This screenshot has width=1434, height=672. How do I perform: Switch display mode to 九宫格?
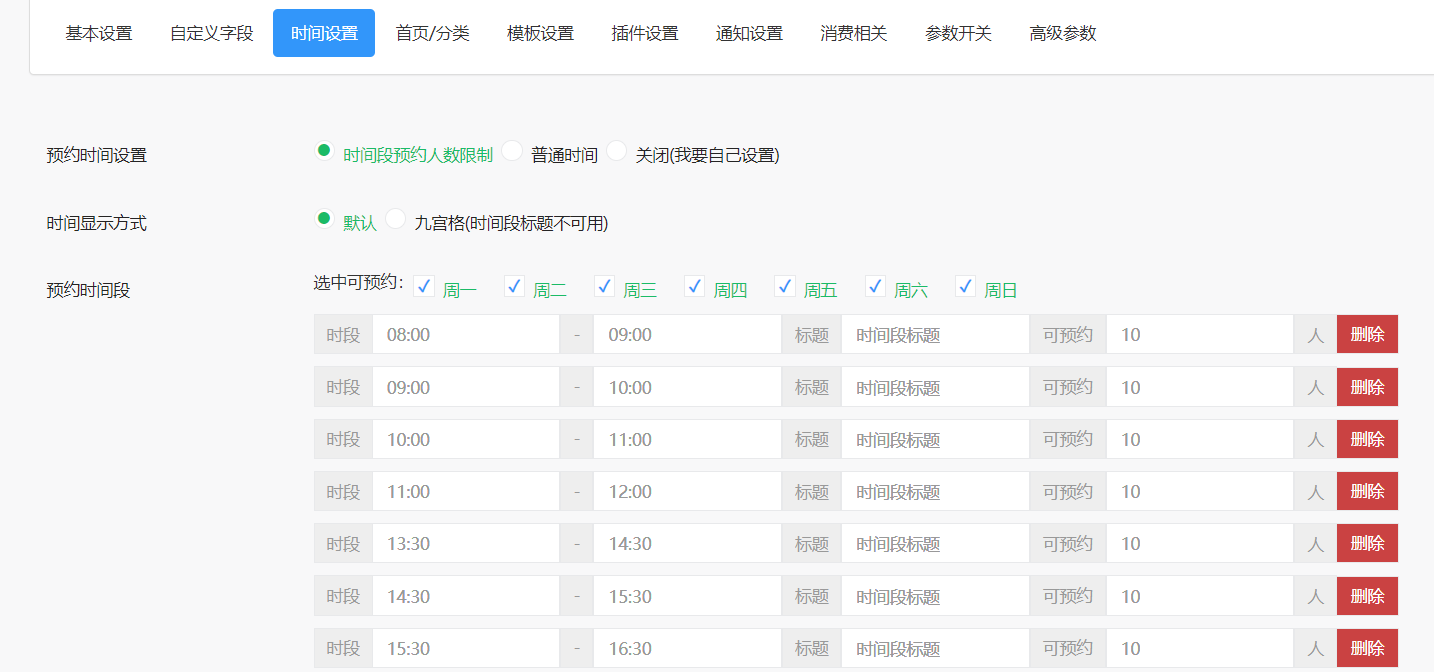coord(395,218)
